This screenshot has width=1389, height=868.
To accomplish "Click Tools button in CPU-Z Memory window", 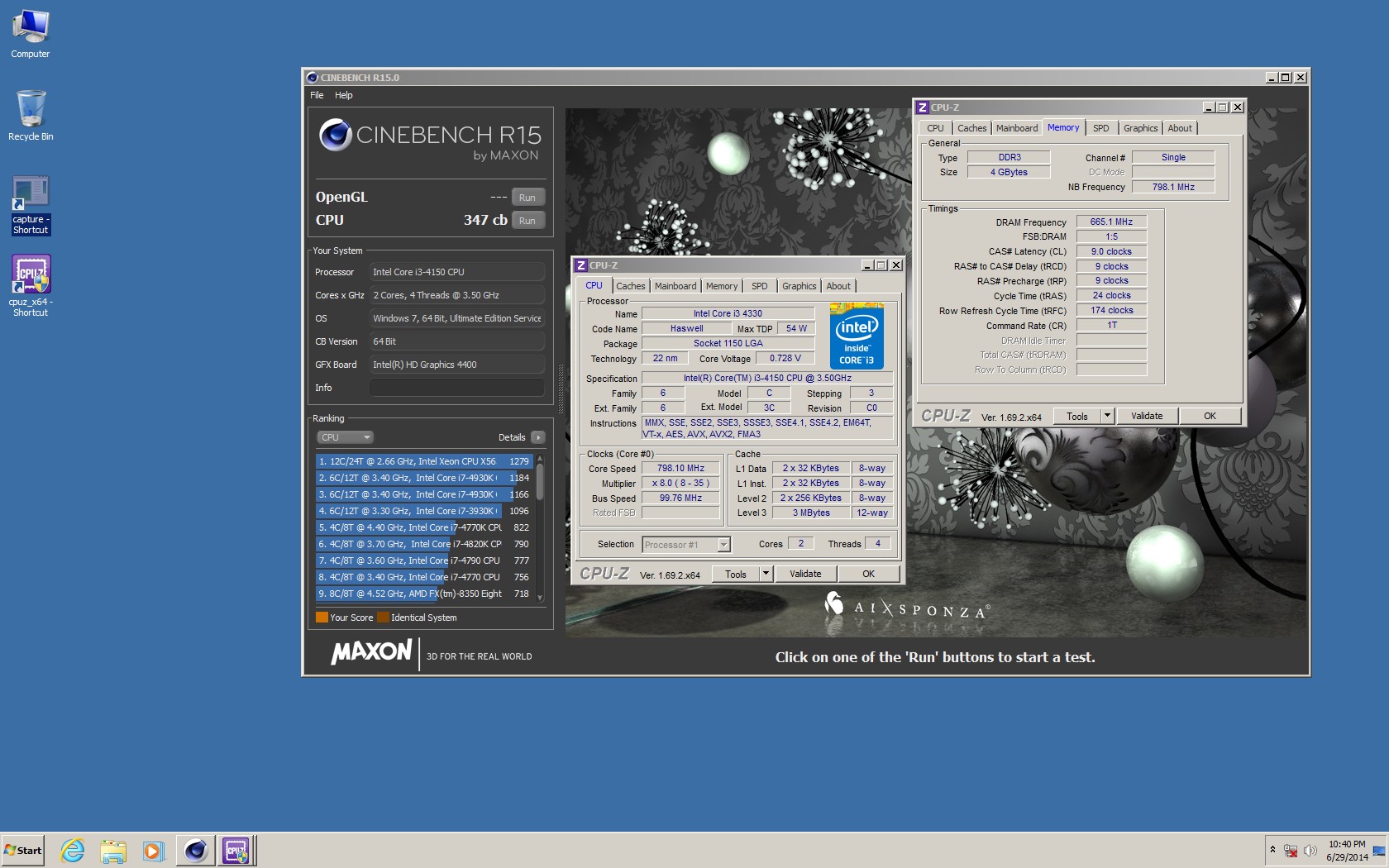I will click(x=1077, y=416).
